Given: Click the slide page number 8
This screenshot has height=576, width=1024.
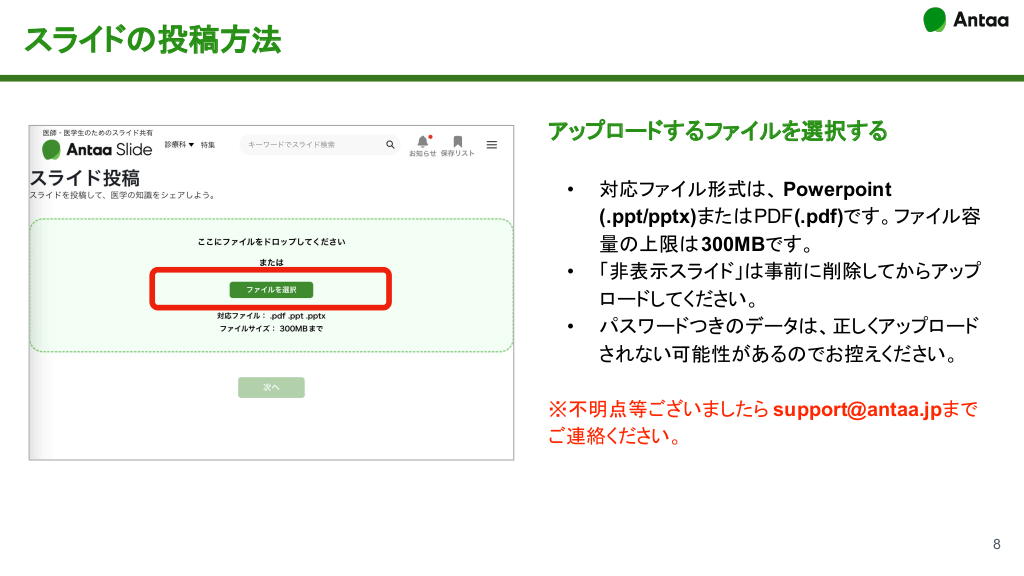Looking at the screenshot, I should pyautogui.click(x=996, y=545).
